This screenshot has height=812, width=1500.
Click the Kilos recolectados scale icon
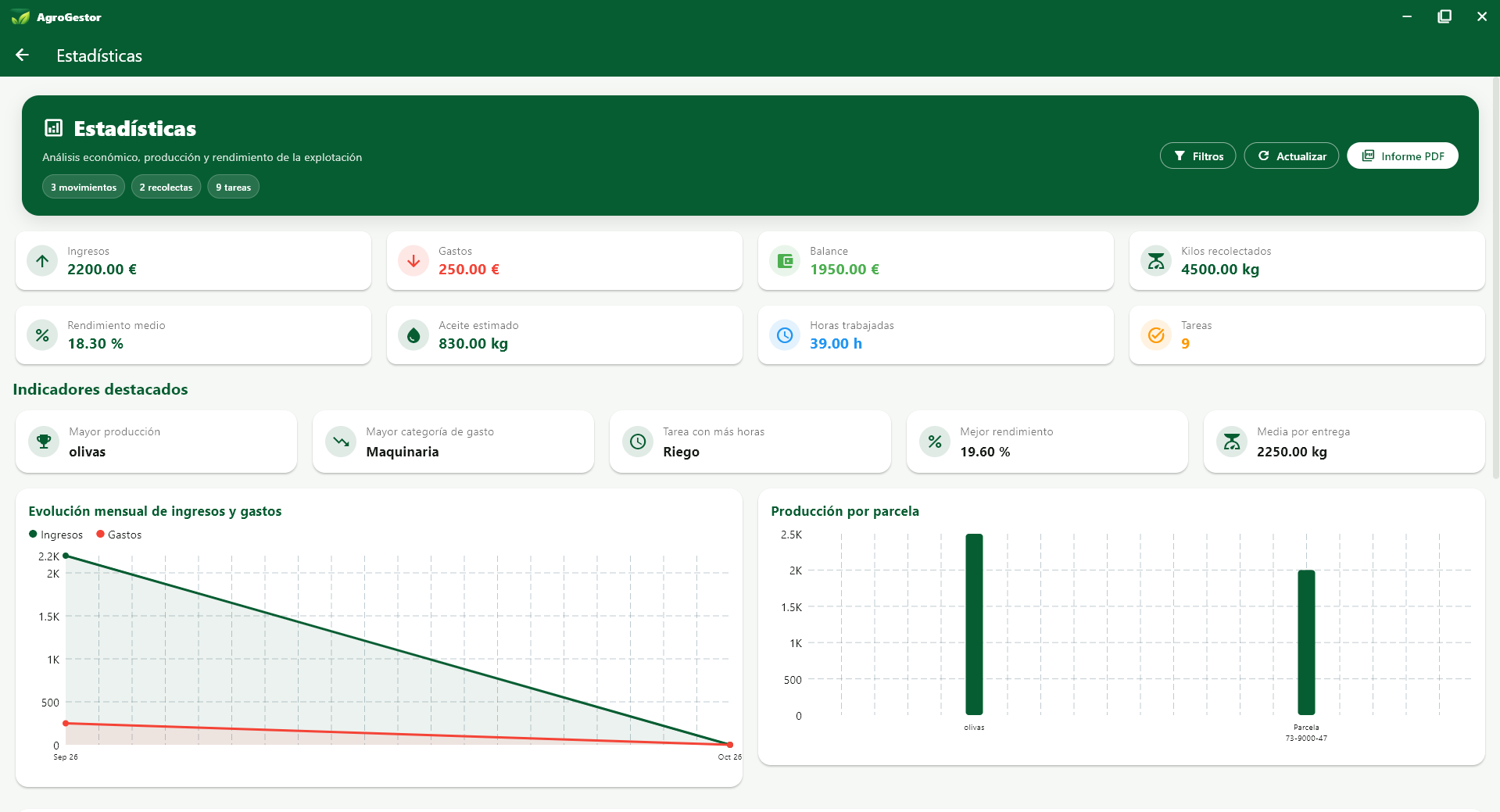(x=1156, y=261)
